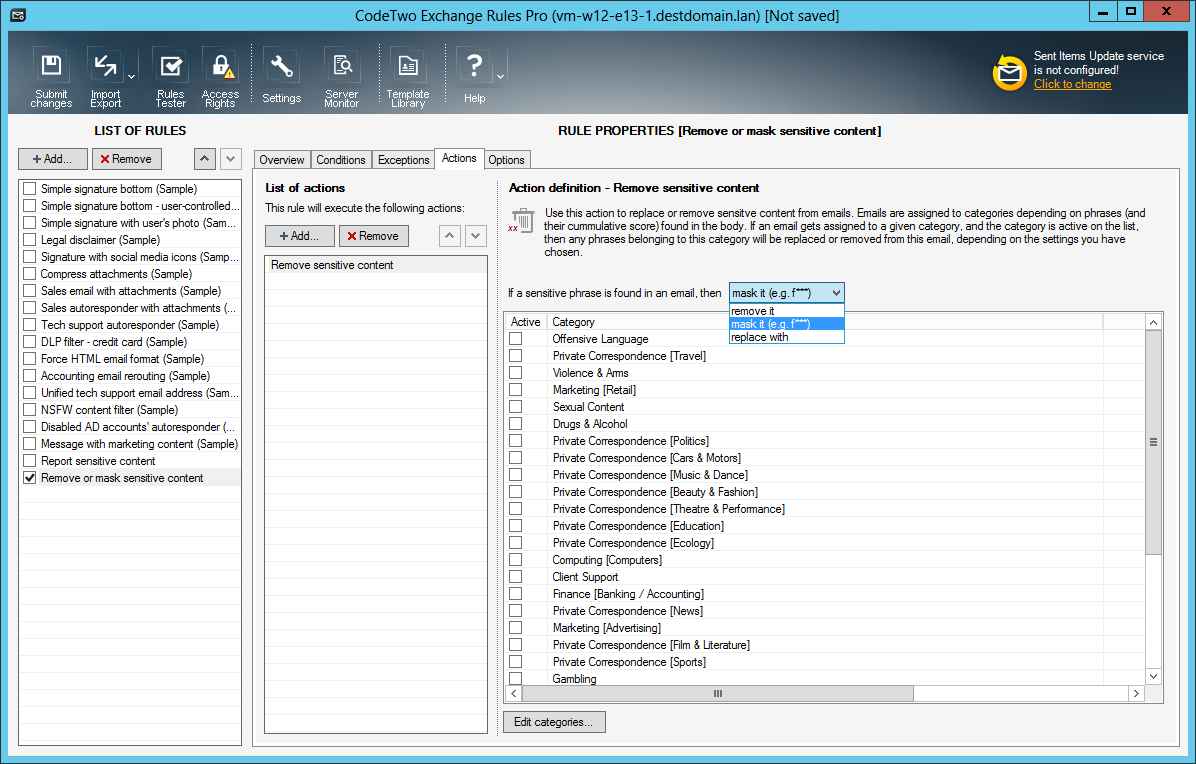Click the Active column header
The image size is (1196, 764).
(x=526, y=322)
